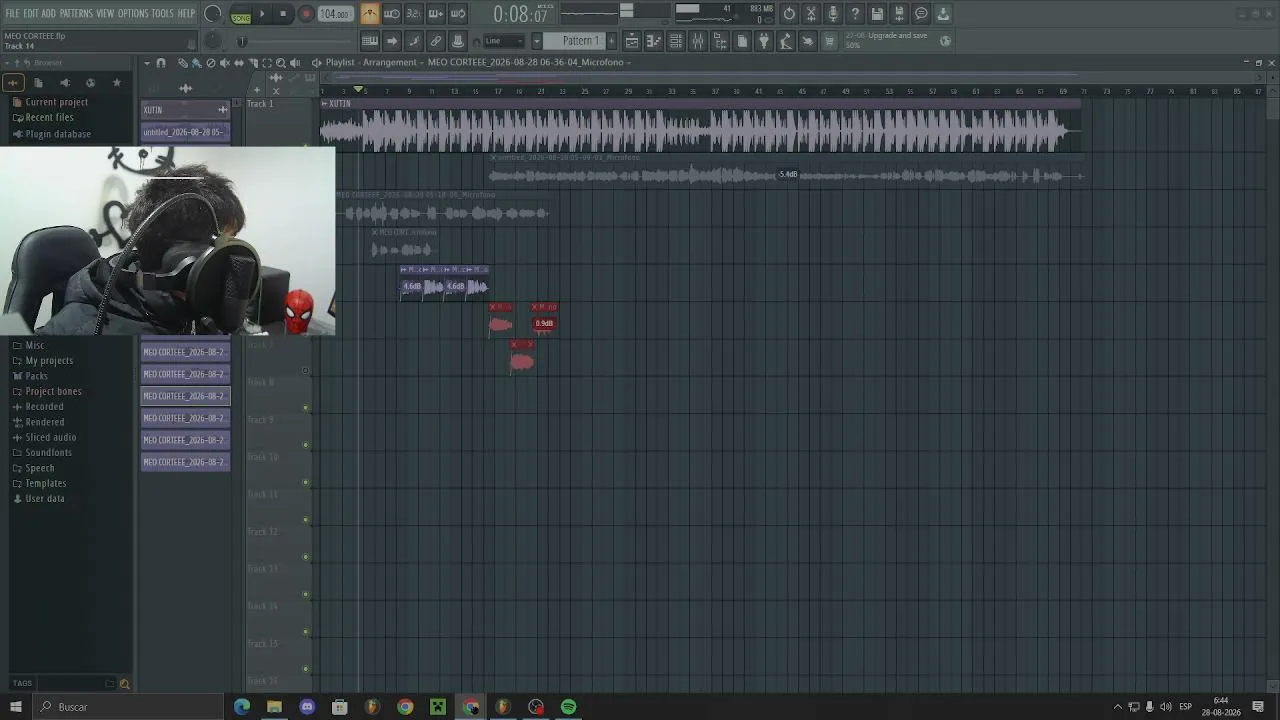This screenshot has width=1280, height=720.
Task: Click the tempo tapper icon
Action: point(786,41)
